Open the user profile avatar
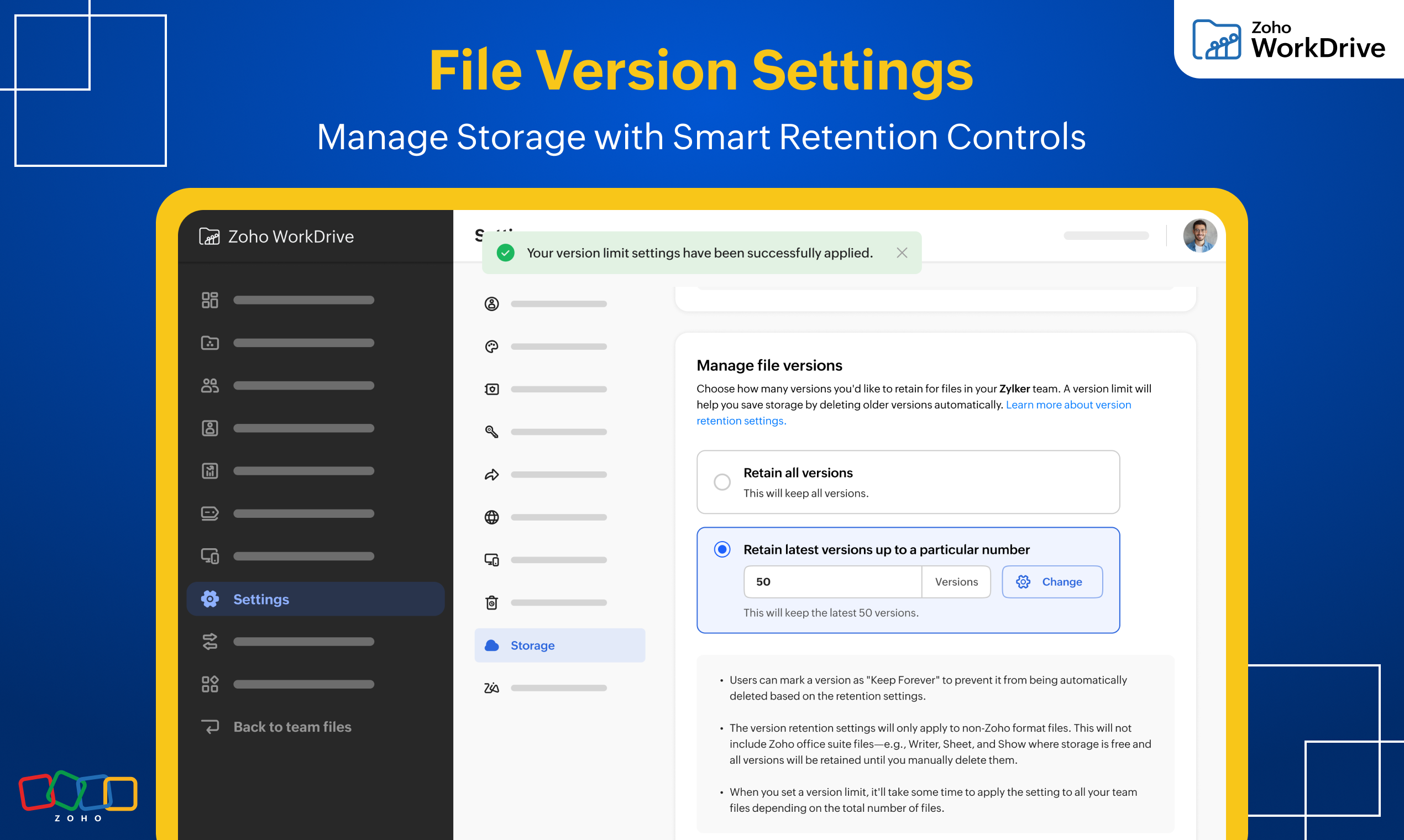The width and height of the screenshot is (1404, 840). (1199, 236)
